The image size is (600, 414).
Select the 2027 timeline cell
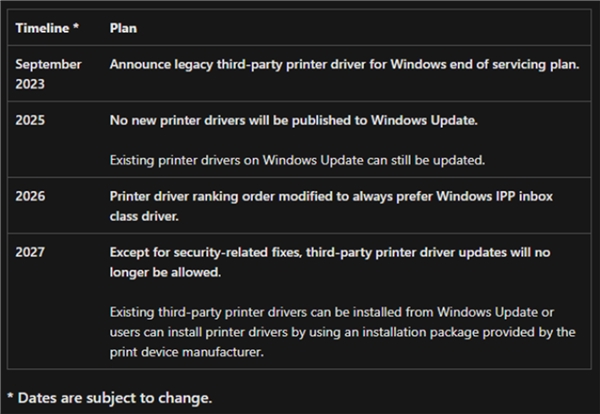[x=31, y=253]
